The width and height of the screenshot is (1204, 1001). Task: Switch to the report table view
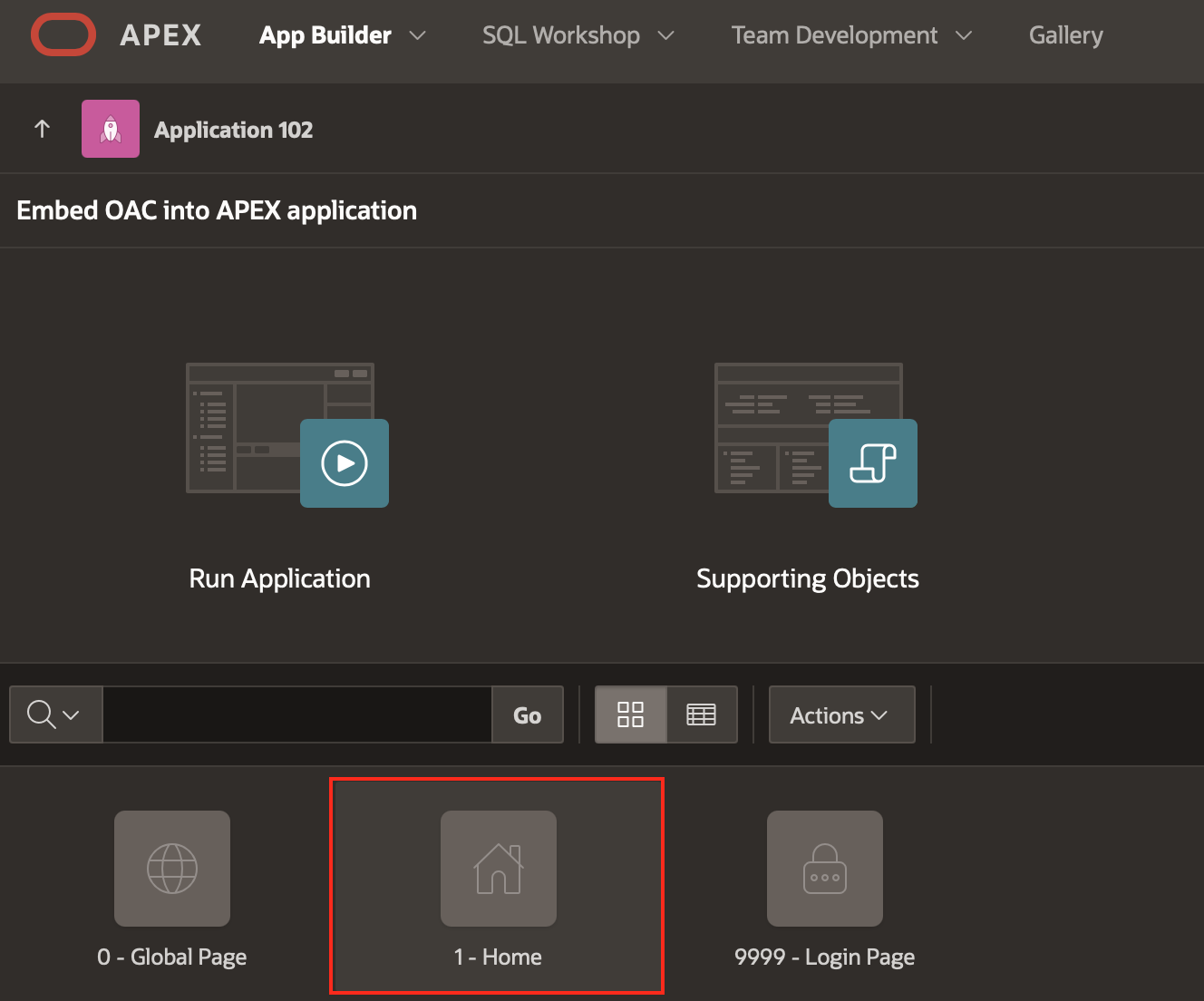point(702,714)
